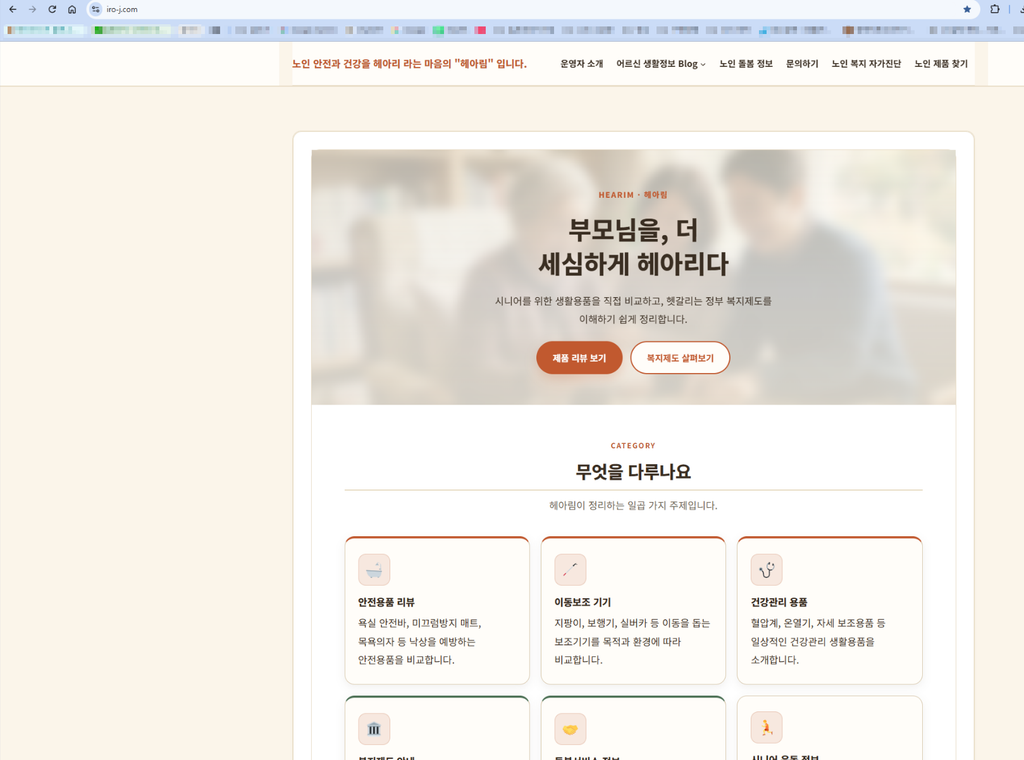The height and width of the screenshot is (760, 1024).
Task: Click the 일곱 가지 주제입니다 subtitle text
Action: point(633,505)
